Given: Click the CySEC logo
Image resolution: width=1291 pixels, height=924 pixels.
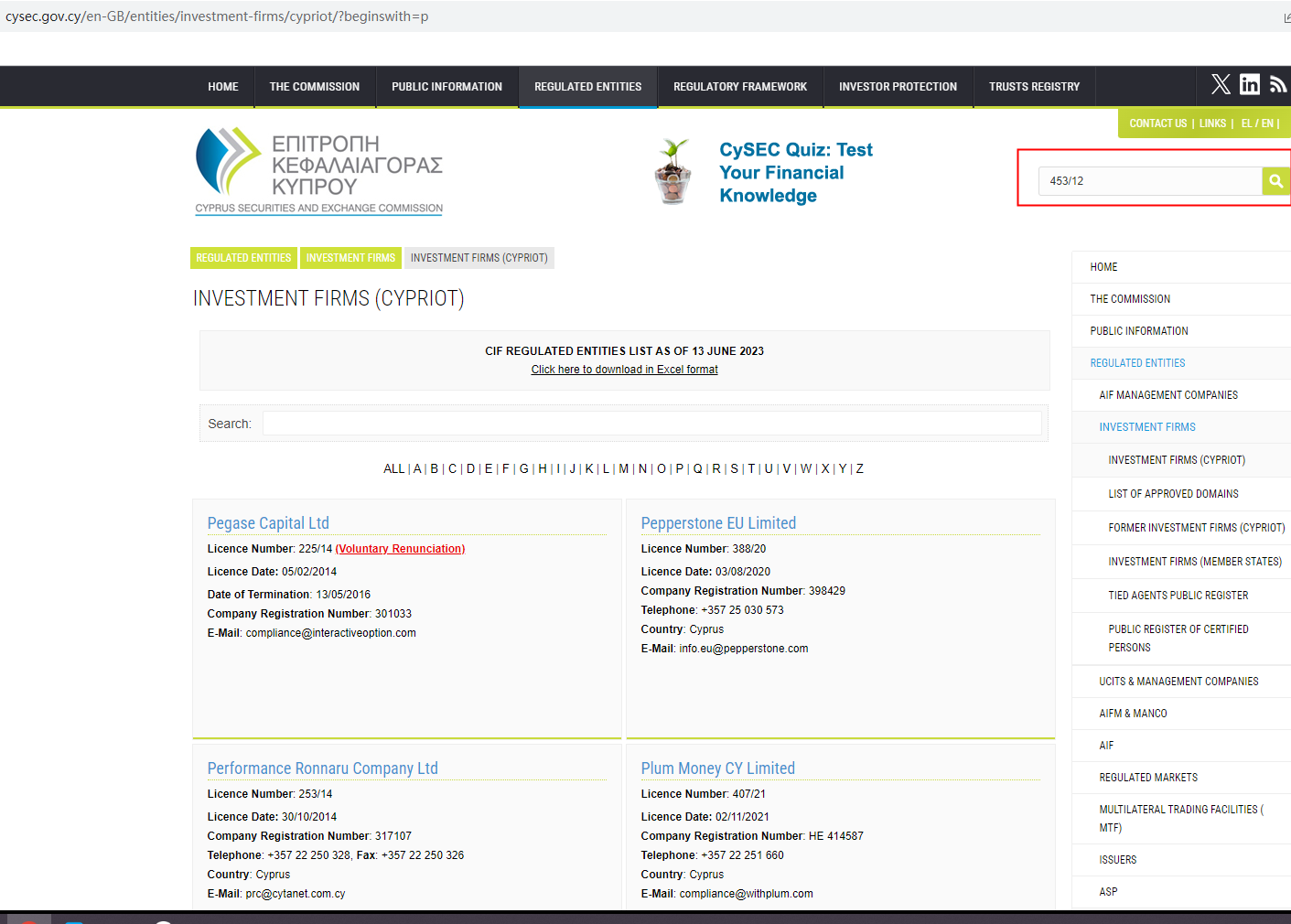Looking at the screenshot, I should pyautogui.click(x=319, y=172).
